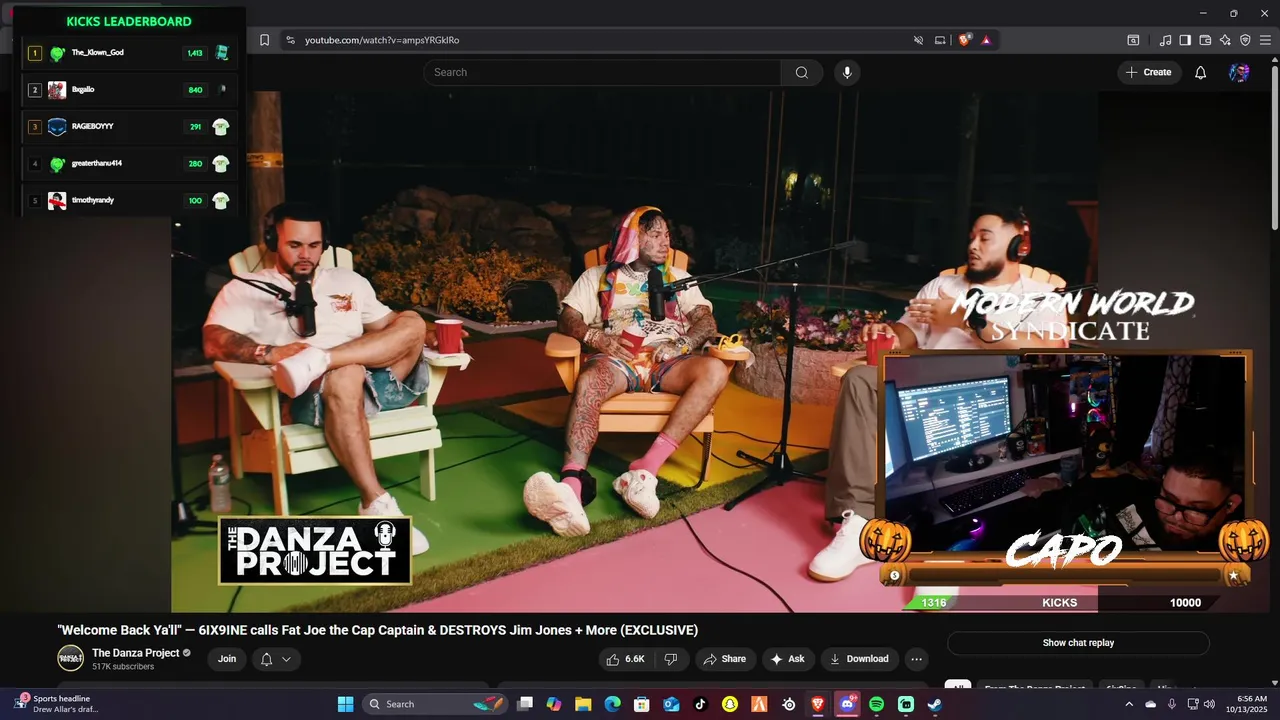Viewport: 1280px width, 720px height.
Task: Open File Explorer from the taskbar
Action: click(x=583, y=704)
